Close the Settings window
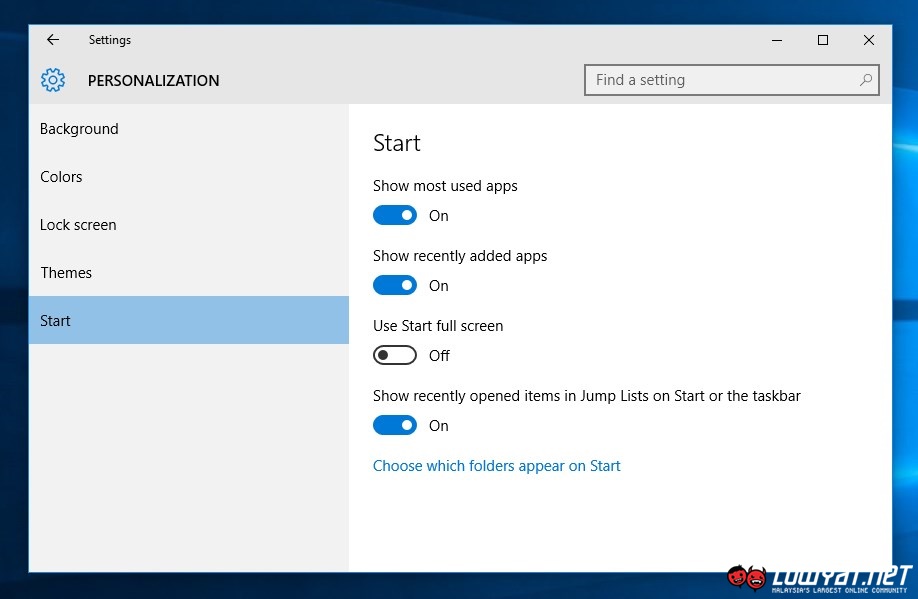 [869, 40]
